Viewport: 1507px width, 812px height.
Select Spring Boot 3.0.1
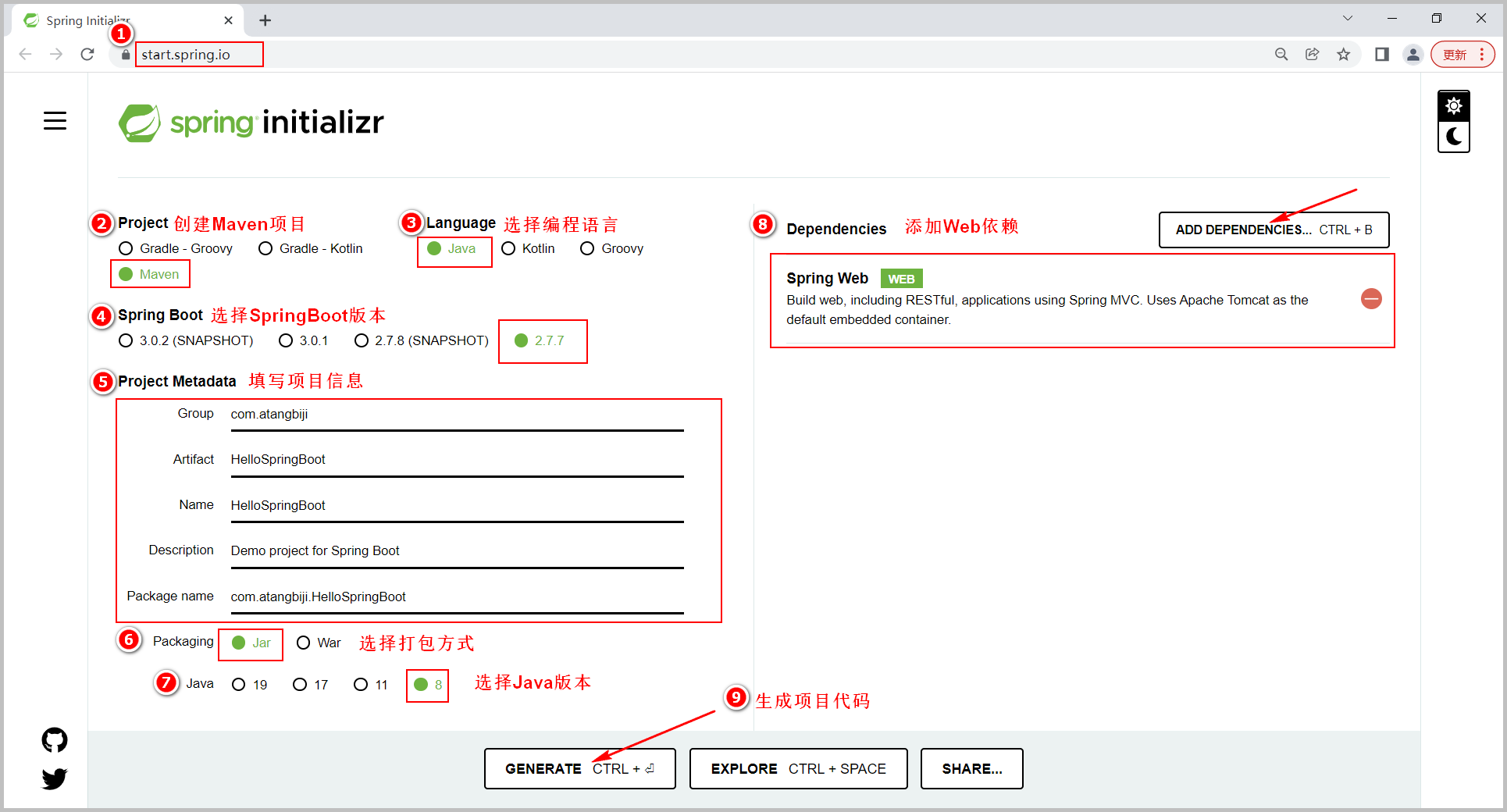[303, 340]
